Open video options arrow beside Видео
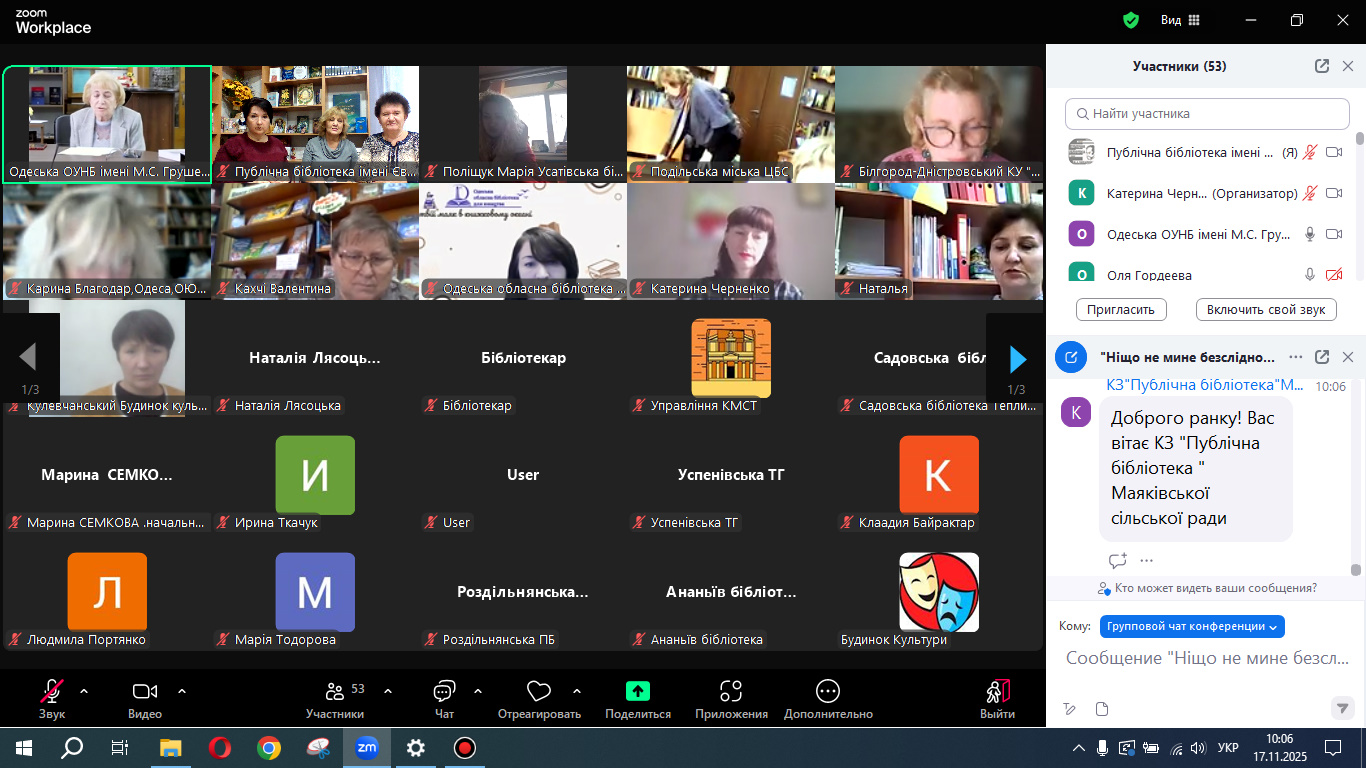This screenshot has height=768, width=1366. coord(182,691)
